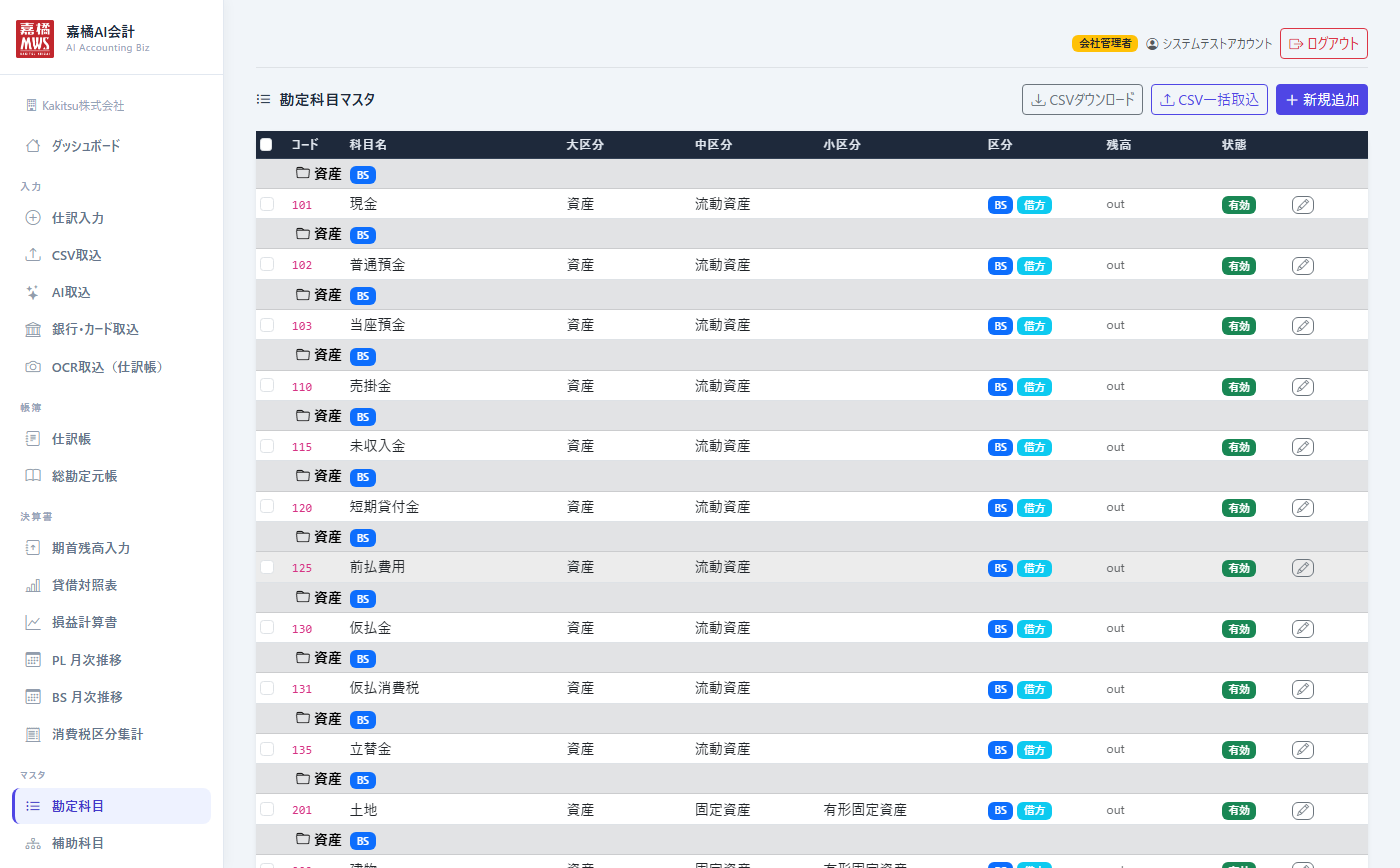The width and height of the screenshot is (1400, 868).
Task: Click the 残高 column header
Action: coord(1118,145)
